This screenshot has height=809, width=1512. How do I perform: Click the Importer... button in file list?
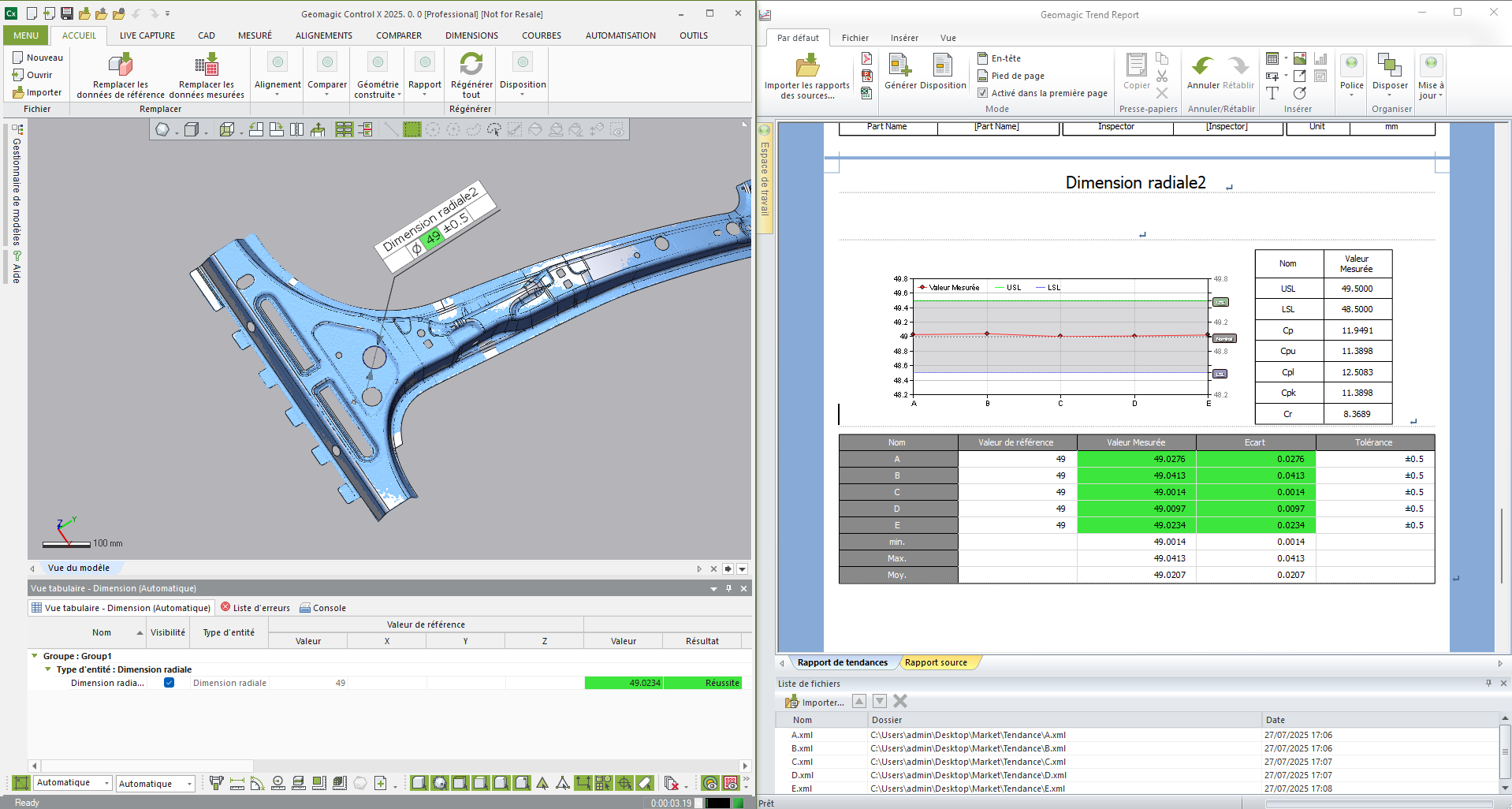(814, 702)
